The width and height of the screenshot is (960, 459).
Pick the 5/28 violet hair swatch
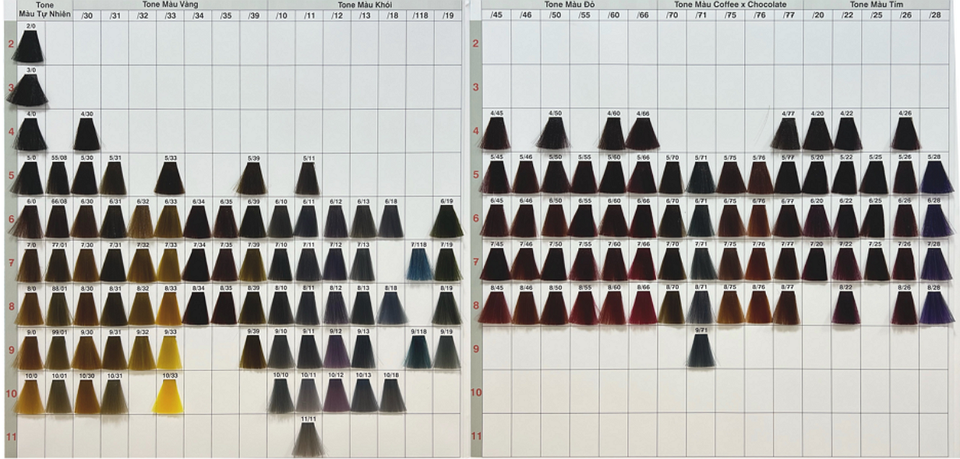tap(934, 177)
